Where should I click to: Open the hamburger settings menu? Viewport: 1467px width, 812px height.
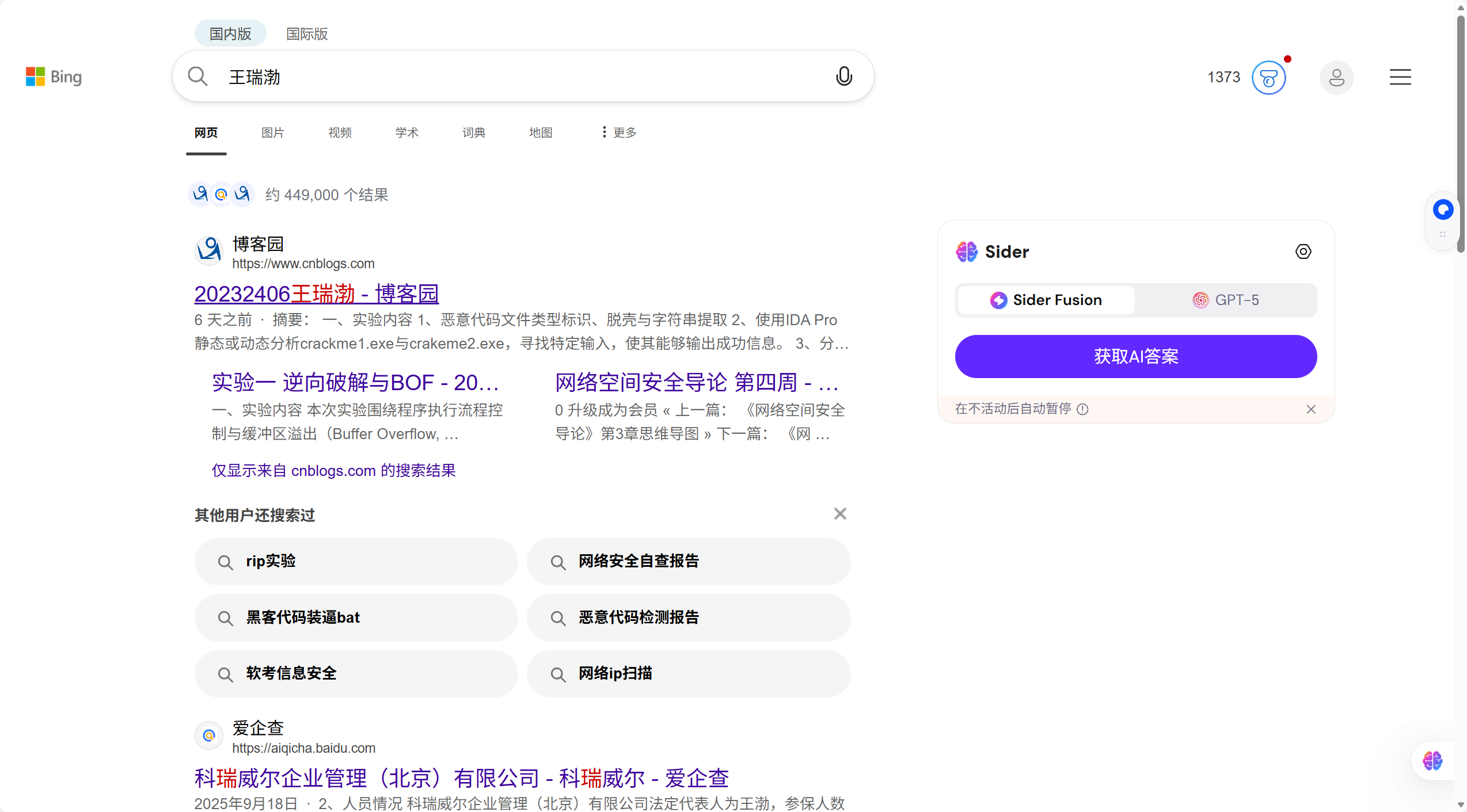[1400, 77]
